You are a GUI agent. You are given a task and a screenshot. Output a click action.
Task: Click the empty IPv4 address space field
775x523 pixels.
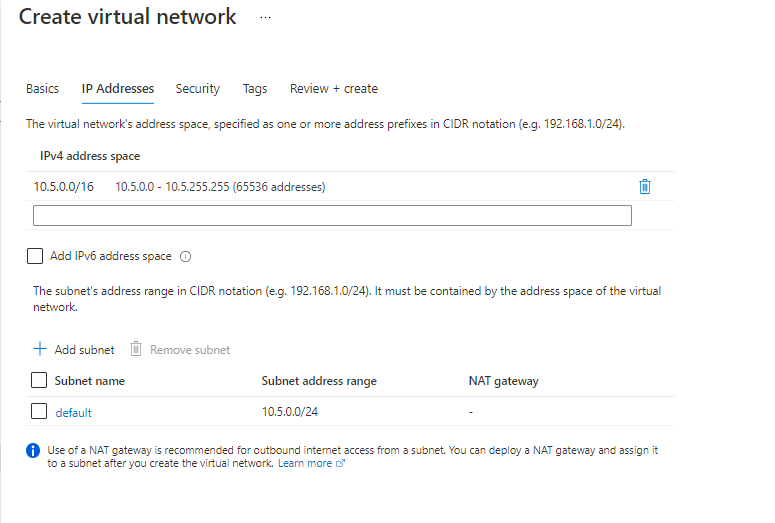click(x=332, y=216)
